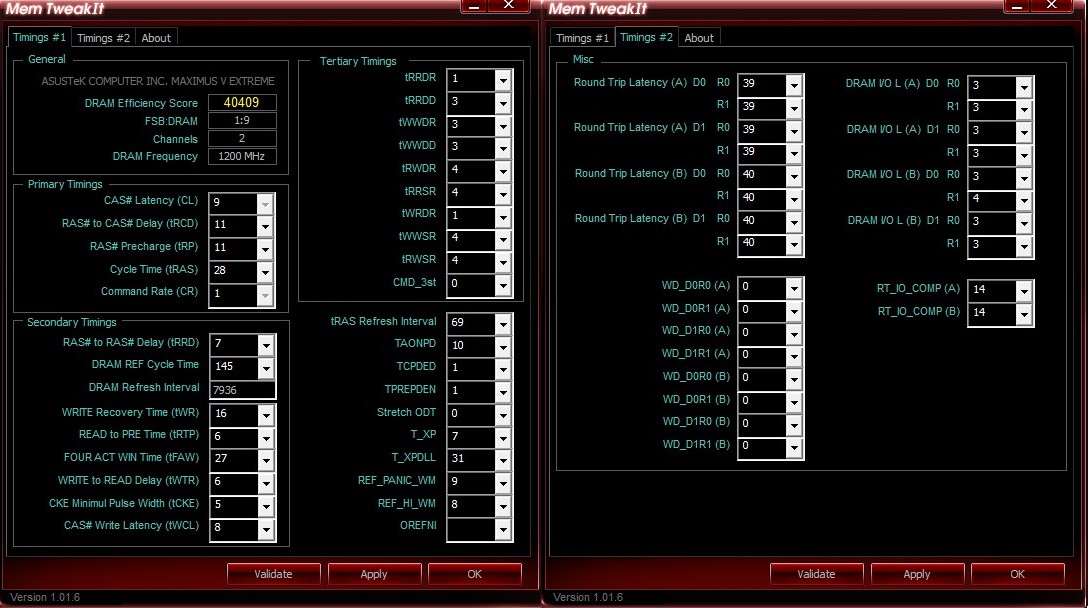Open the empty OREFNI dropdown
Screen dimensions: 1089x608
tap(503, 529)
